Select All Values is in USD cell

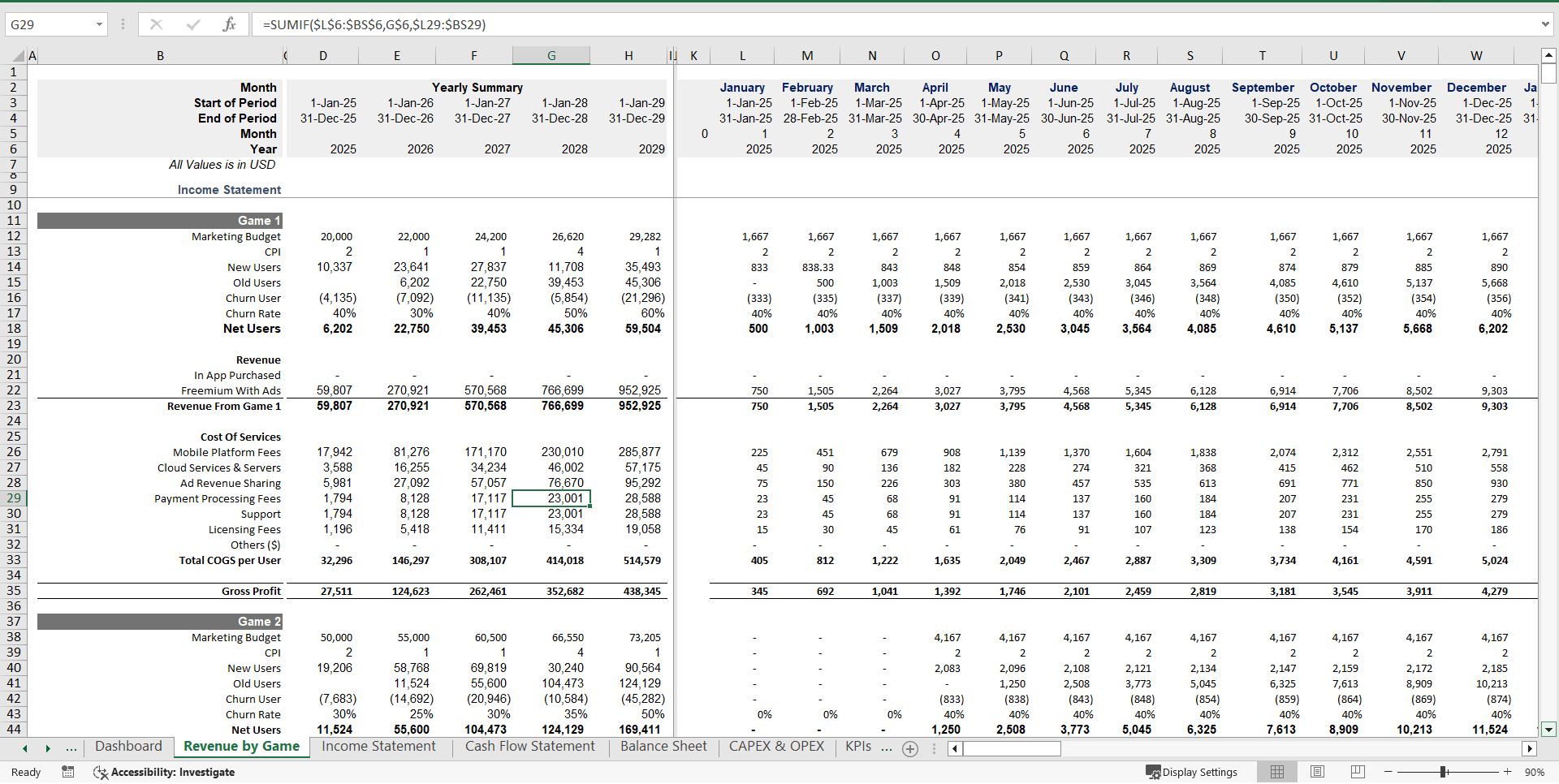click(222, 165)
